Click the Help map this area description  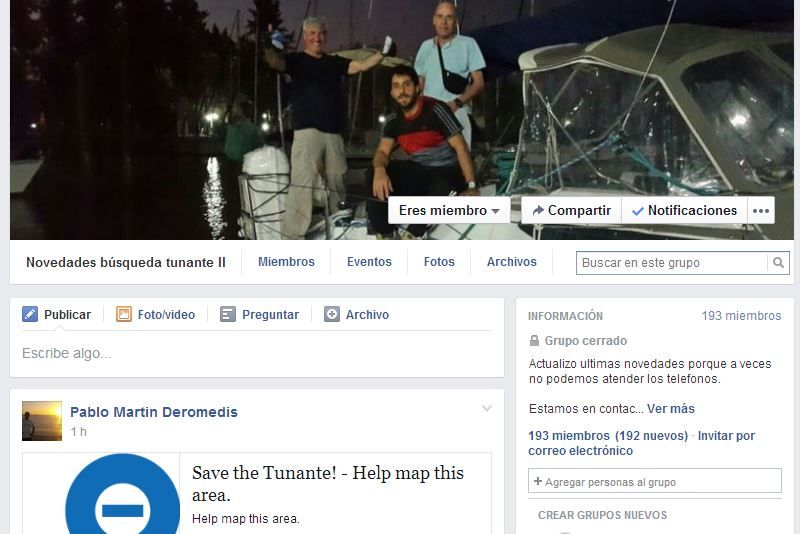pos(245,519)
